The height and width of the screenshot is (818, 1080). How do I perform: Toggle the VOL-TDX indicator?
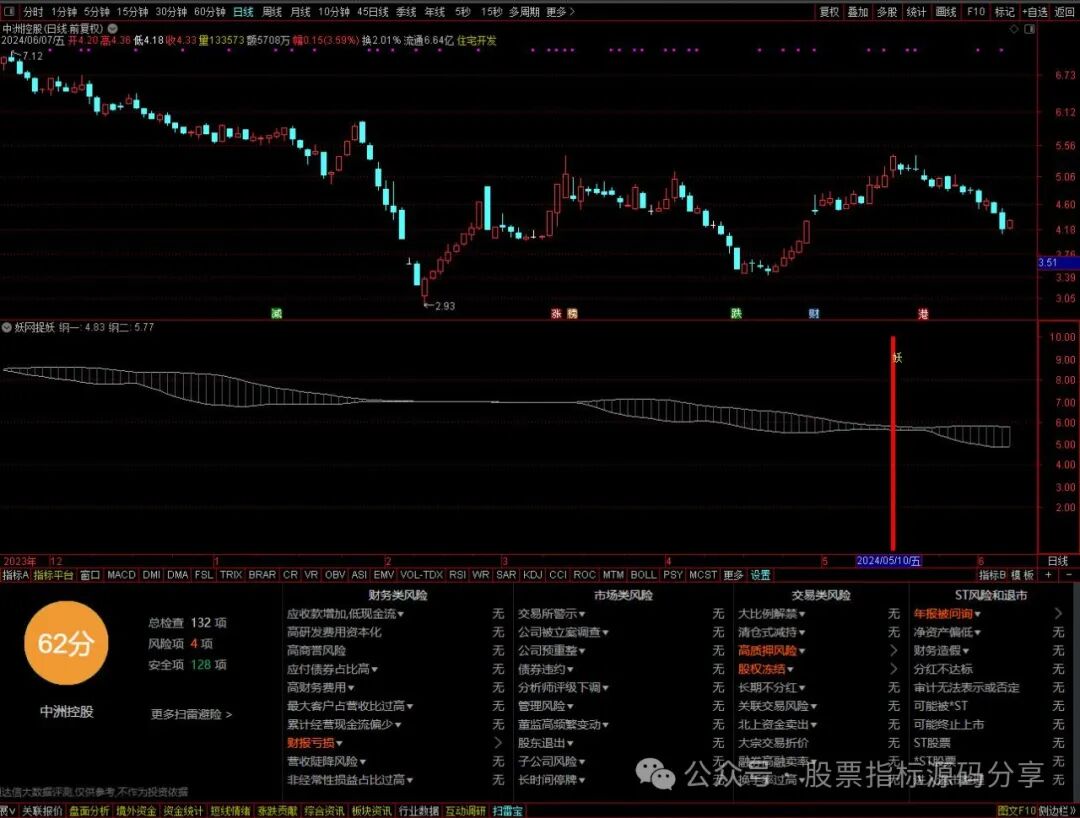421,574
